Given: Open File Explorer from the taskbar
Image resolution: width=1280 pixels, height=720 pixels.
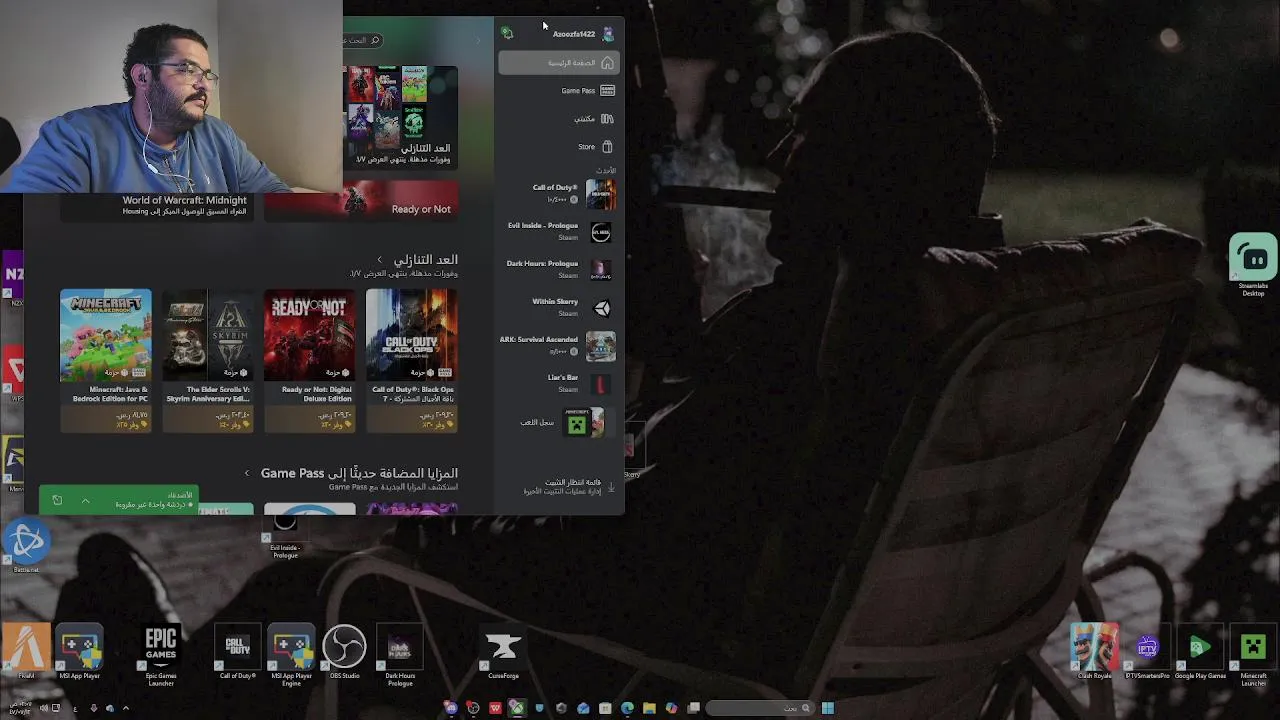Looking at the screenshot, I should (x=649, y=708).
